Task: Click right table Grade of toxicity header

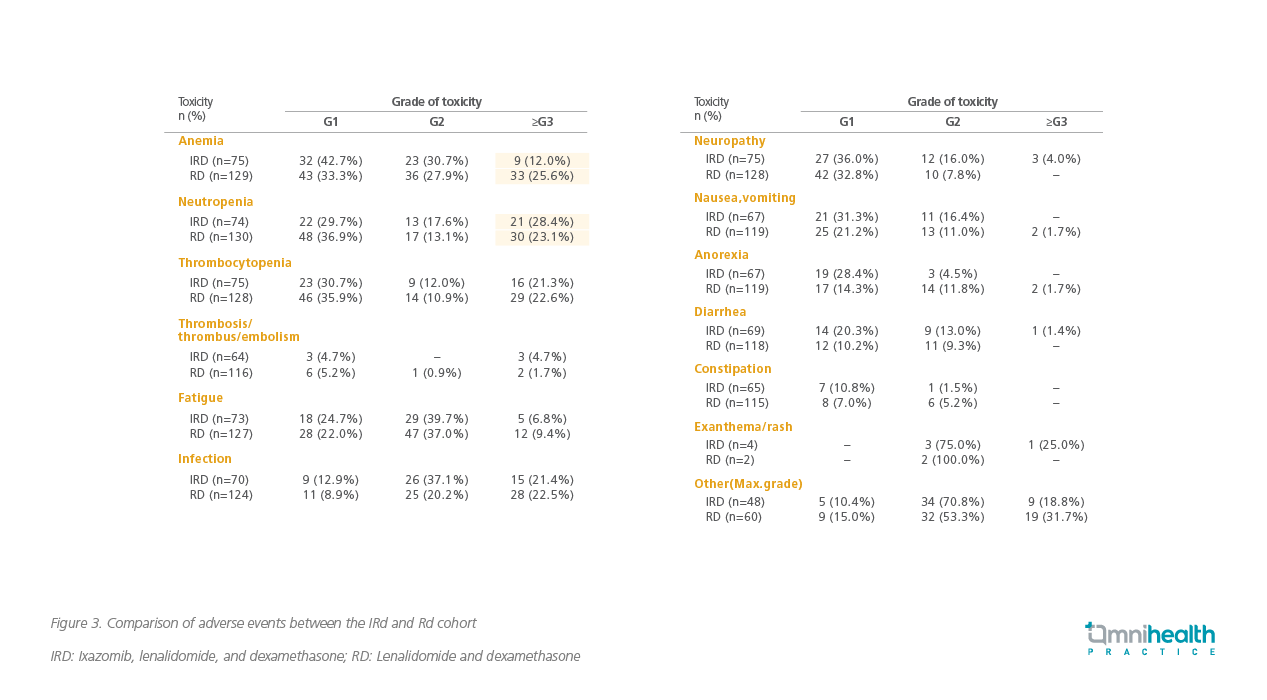Action: point(952,102)
